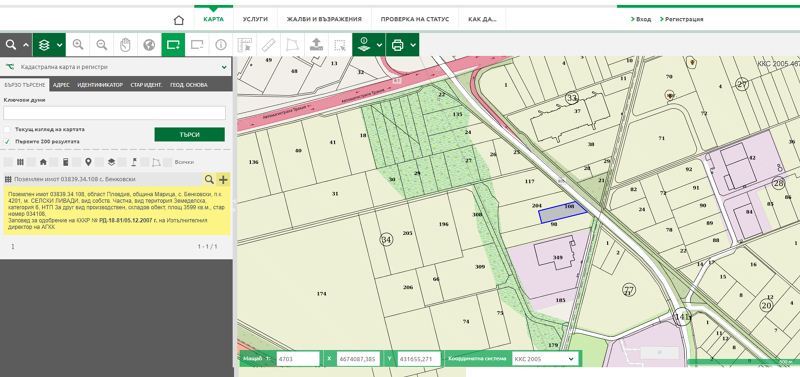Click the printer icon
Viewport: 800px width, 377px height.
pyautogui.click(x=397, y=45)
